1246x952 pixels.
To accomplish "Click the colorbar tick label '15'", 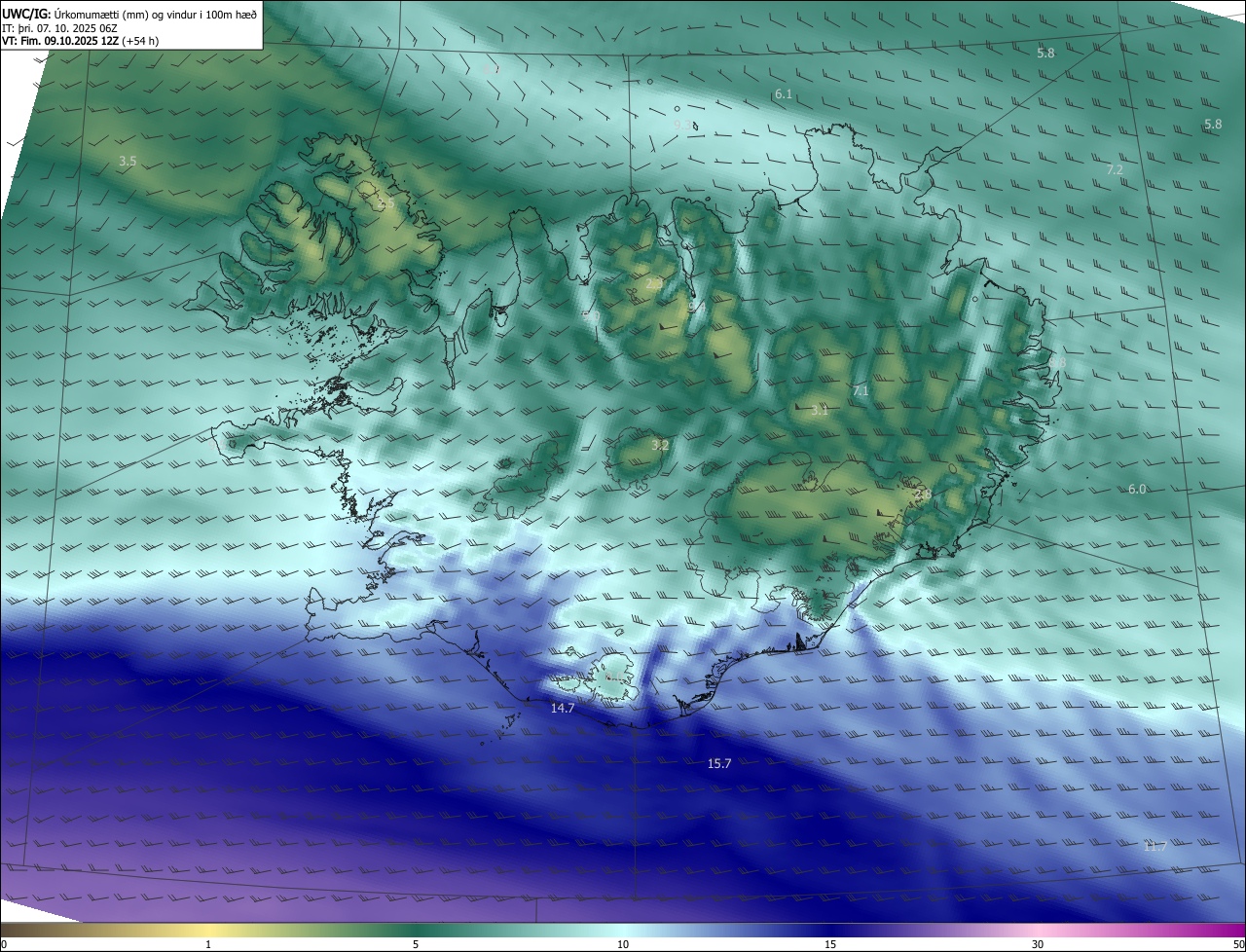I will [x=830, y=945].
